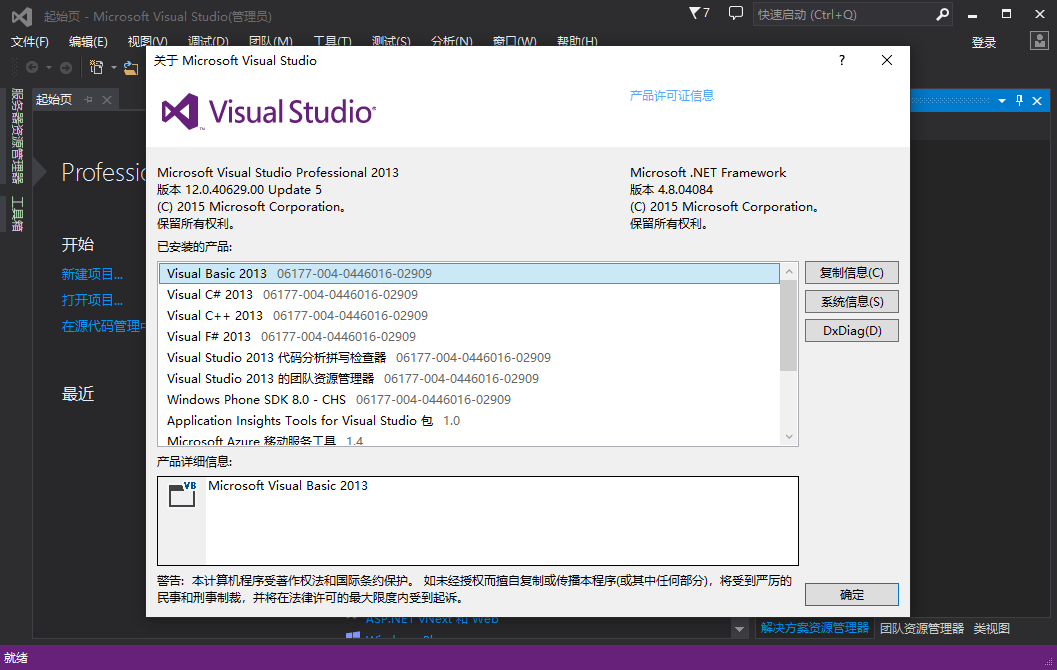Switch to the 起始页 tab
The width and height of the screenshot is (1057, 670).
[x=54, y=100]
